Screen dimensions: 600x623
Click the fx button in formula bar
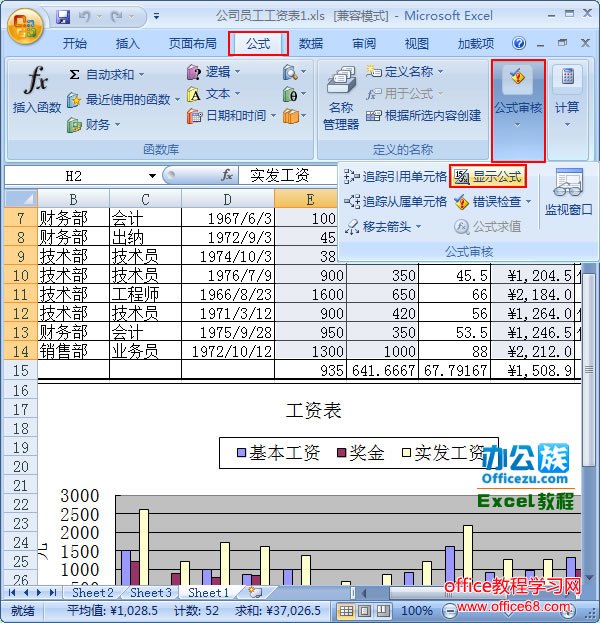226,175
